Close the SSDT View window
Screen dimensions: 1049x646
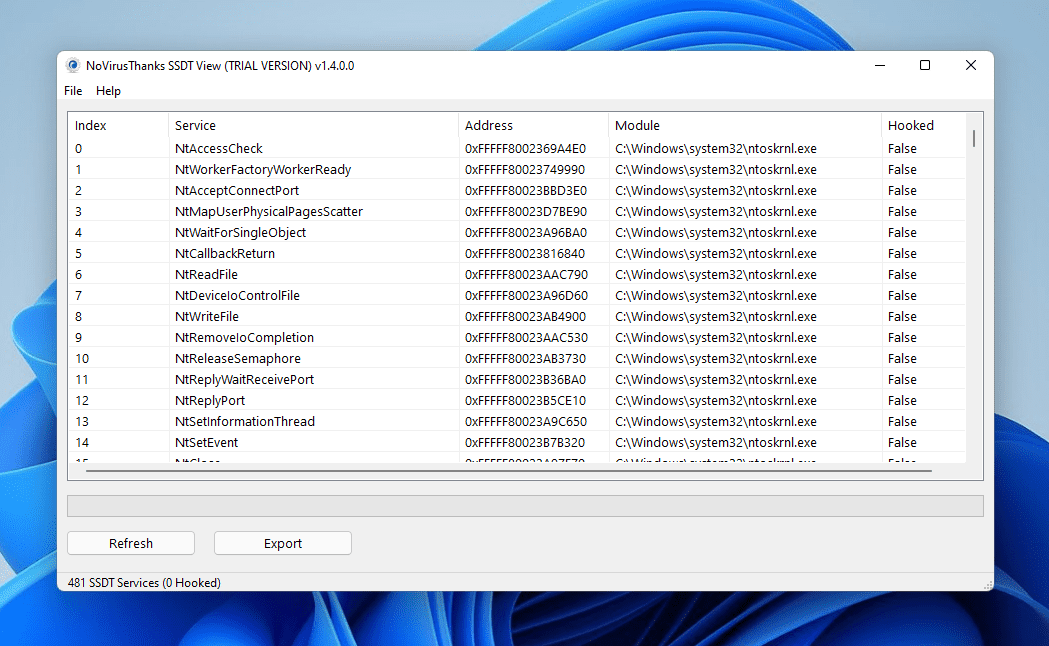[x=971, y=65]
